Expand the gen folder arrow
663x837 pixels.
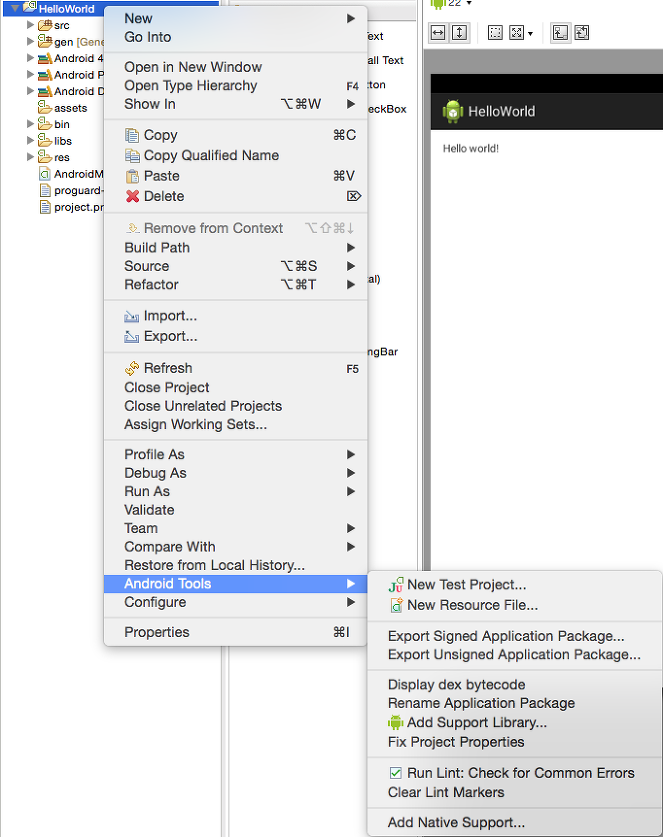(30, 41)
